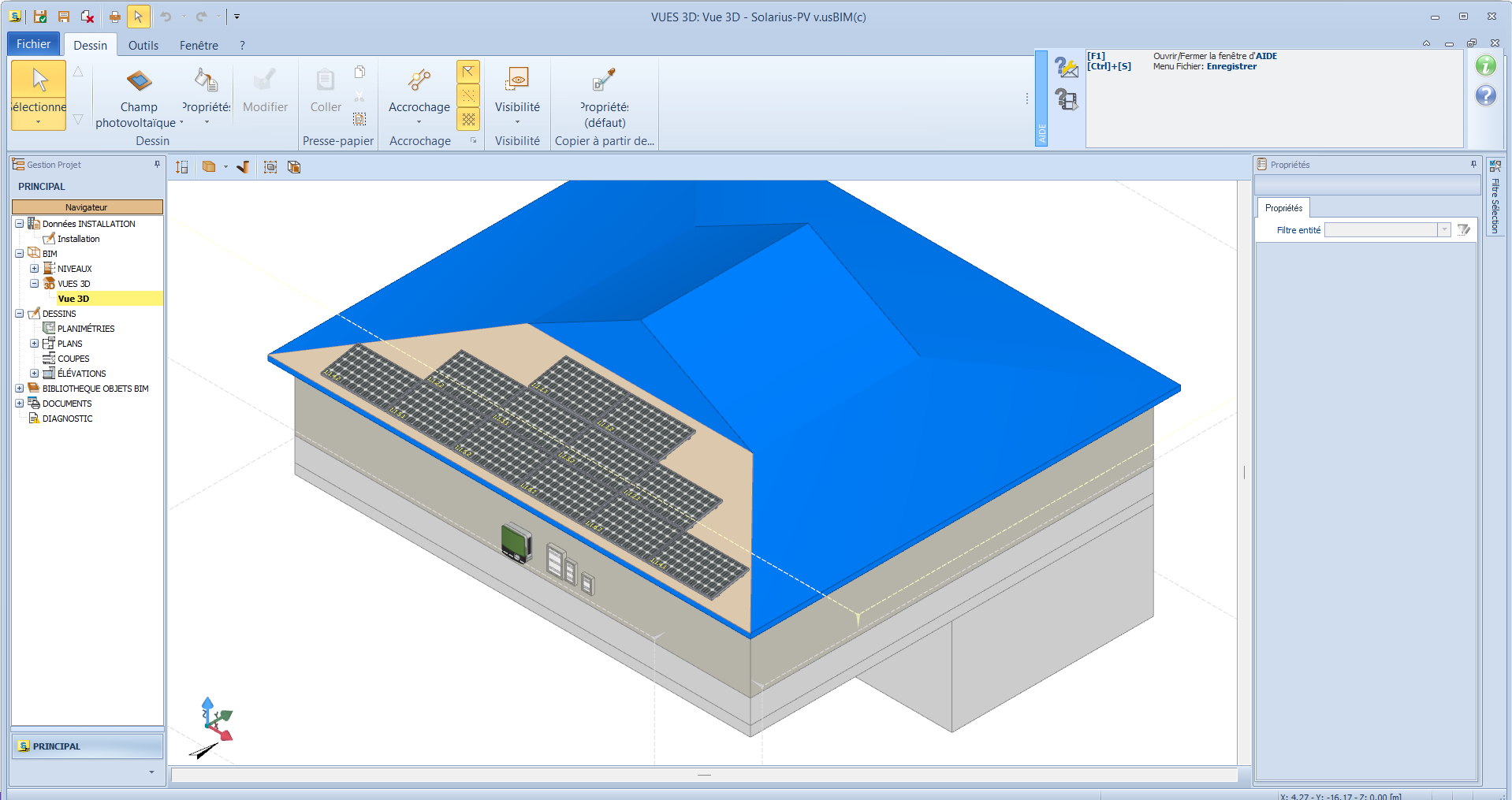Click the levels height icon in viewport toolbar
The height and width of the screenshot is (800, 1512).
(x=182, y=167)
